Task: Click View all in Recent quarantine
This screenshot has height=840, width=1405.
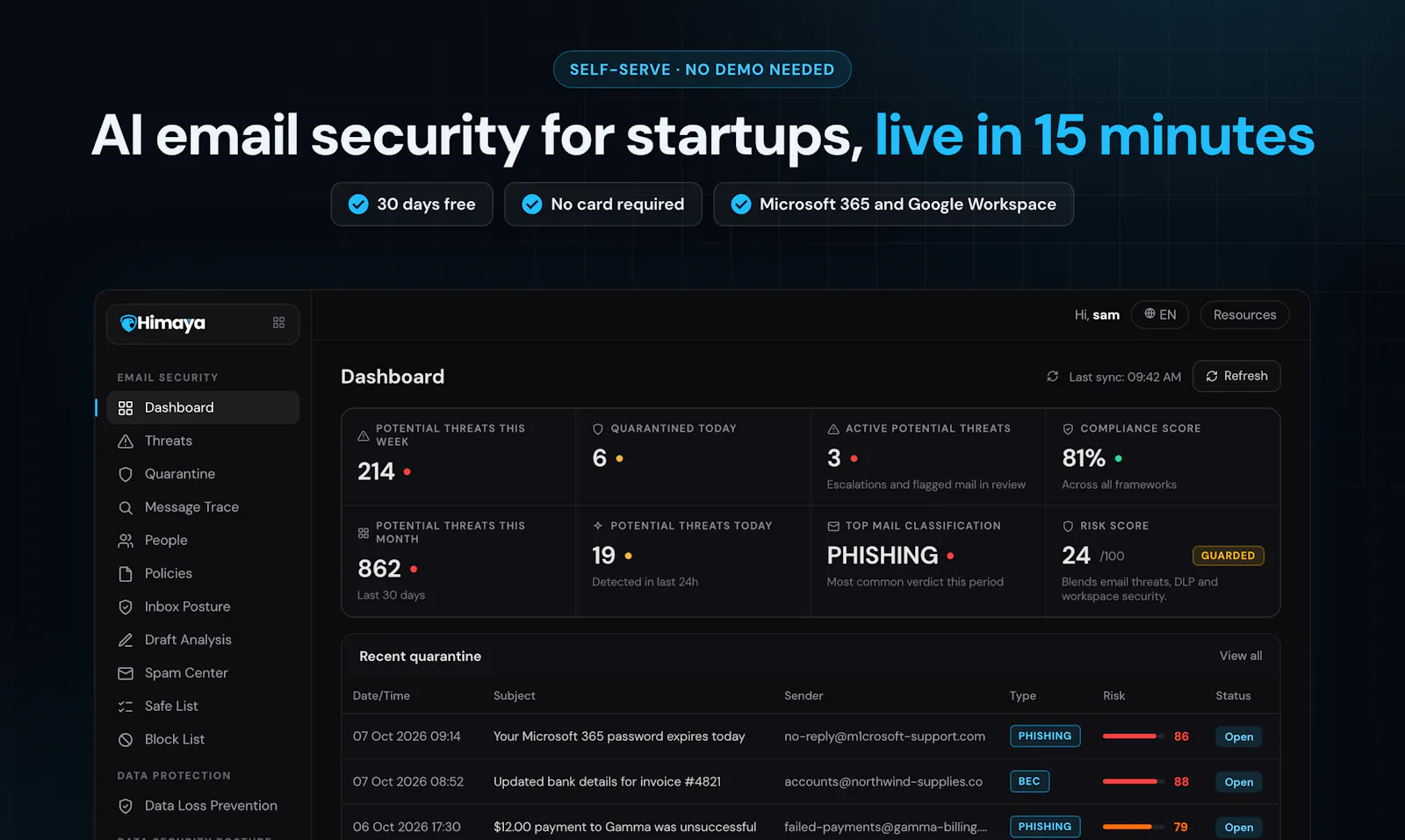Action: [x=1241, y=656]
